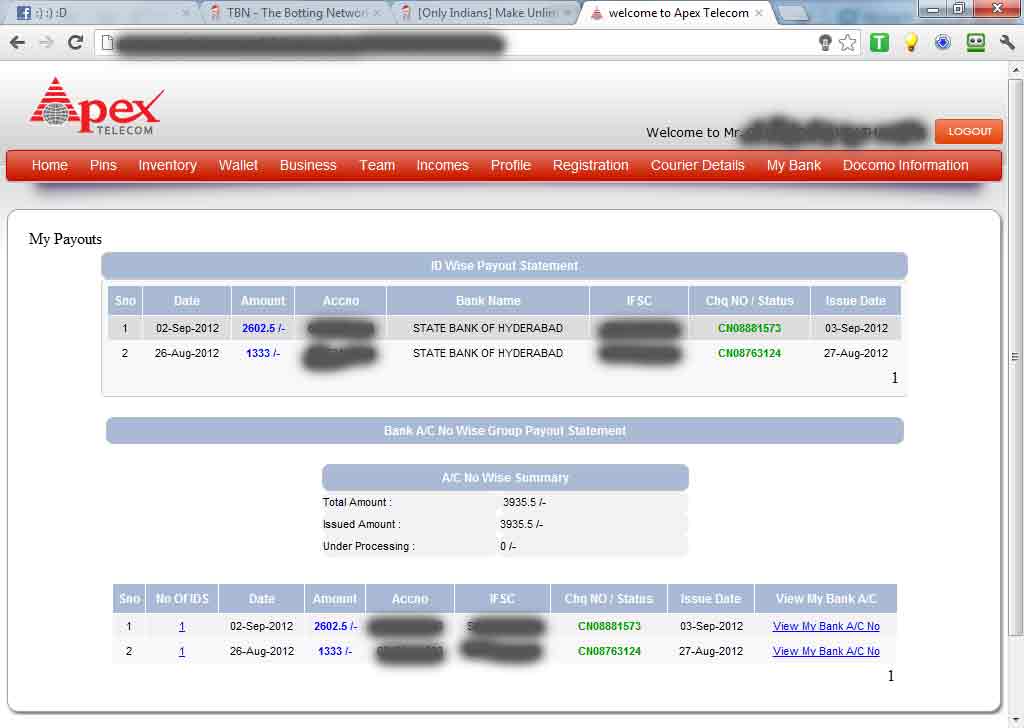Click page number 1 under ID Wise table

[895, 377]
